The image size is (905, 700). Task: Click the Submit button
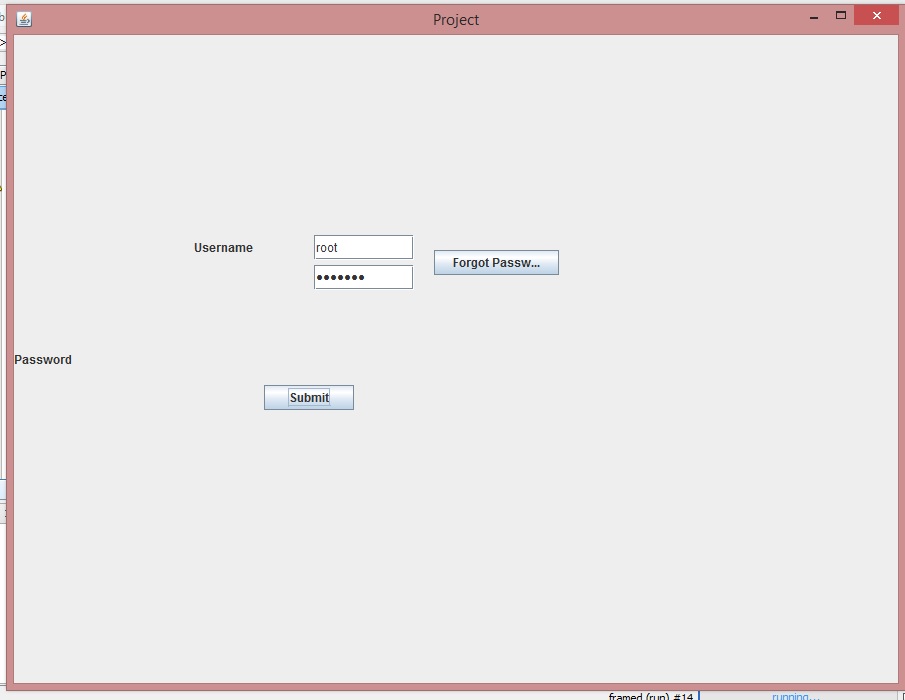[309, 398]
